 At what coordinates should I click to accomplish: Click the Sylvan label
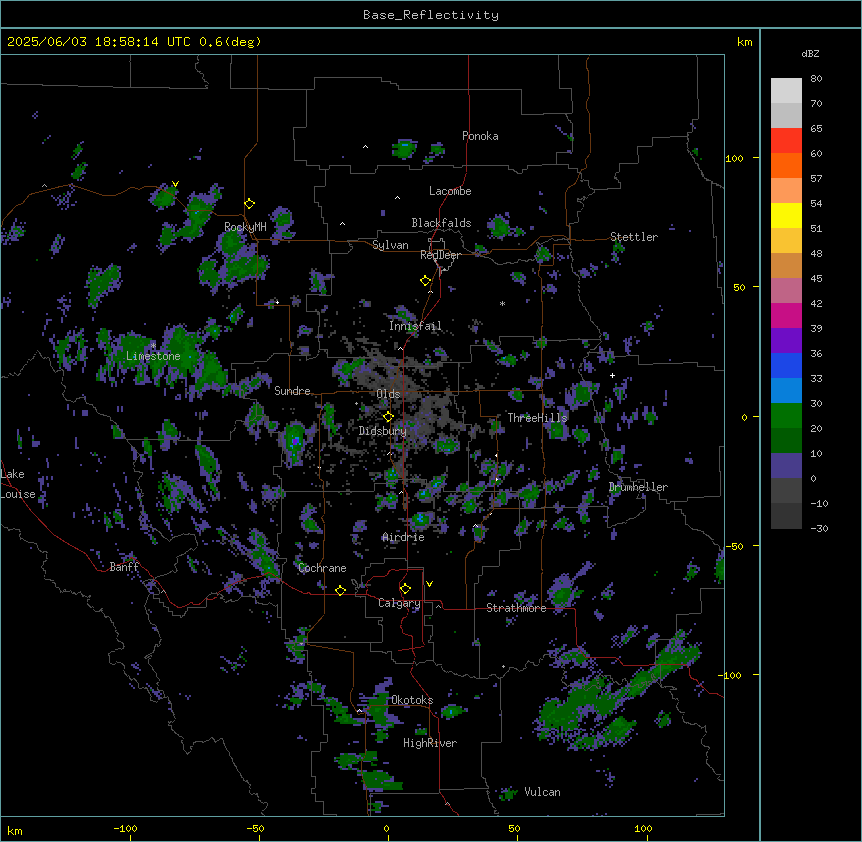pyautogui.click(x=390, y=245)
